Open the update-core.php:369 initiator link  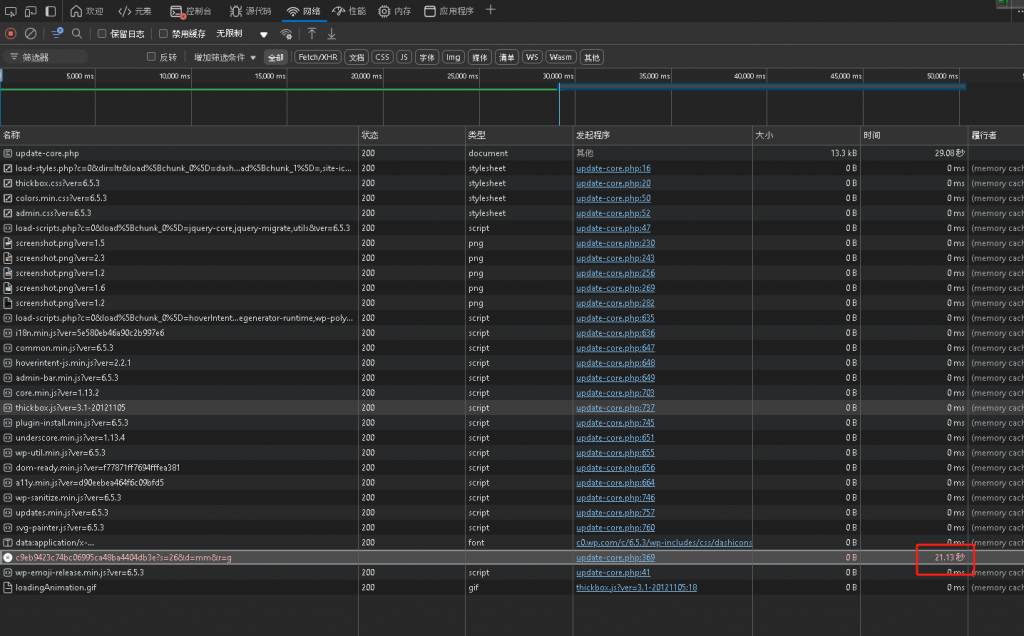(x=615, y=557)
